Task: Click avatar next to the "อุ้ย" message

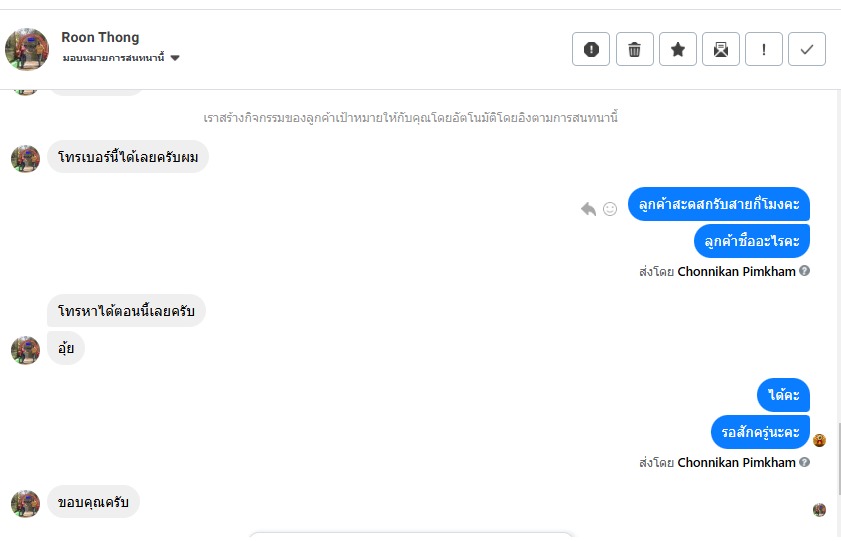Action: [25, 350]
